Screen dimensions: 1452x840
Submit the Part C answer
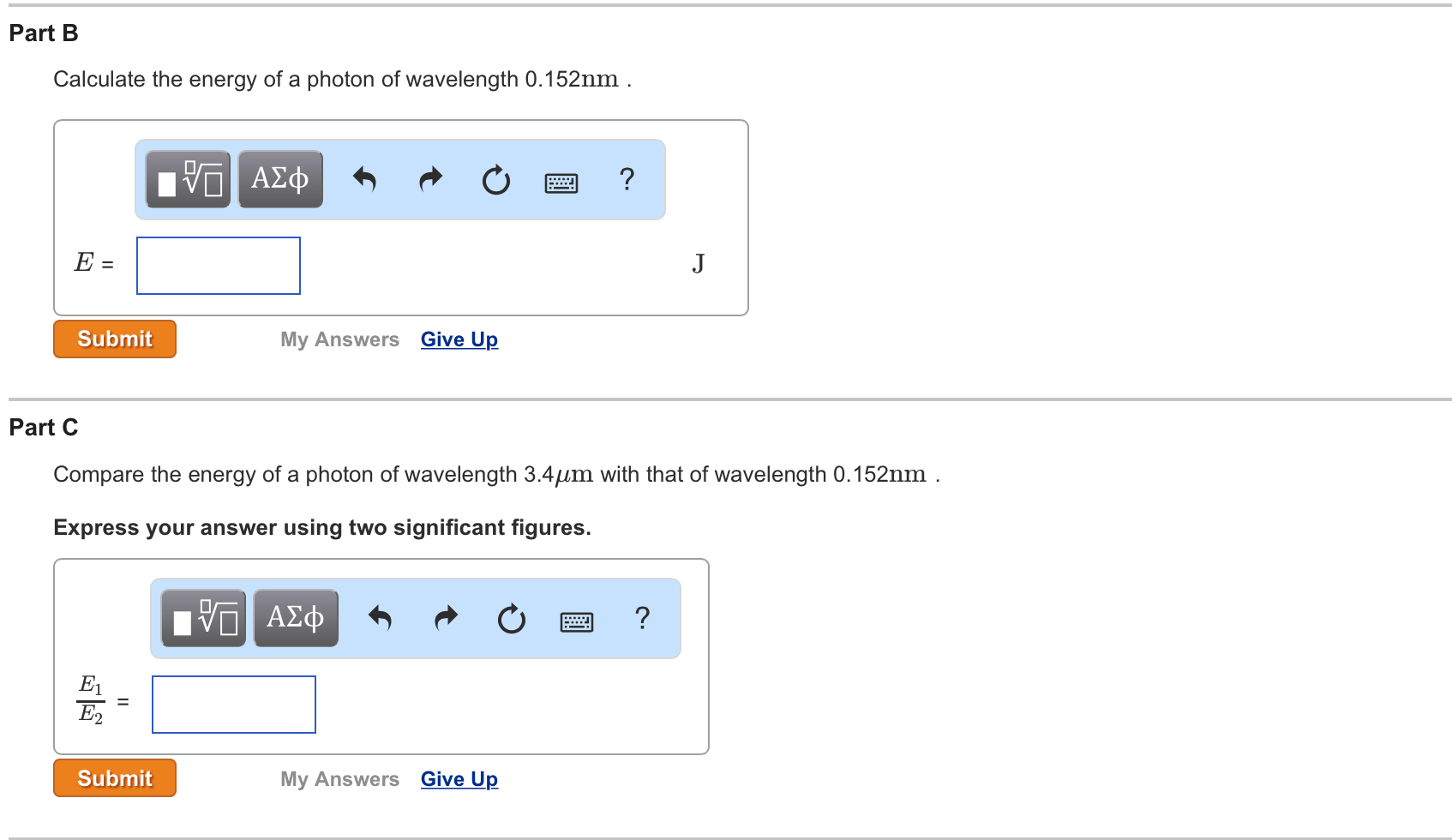click(x=114, y=777)
